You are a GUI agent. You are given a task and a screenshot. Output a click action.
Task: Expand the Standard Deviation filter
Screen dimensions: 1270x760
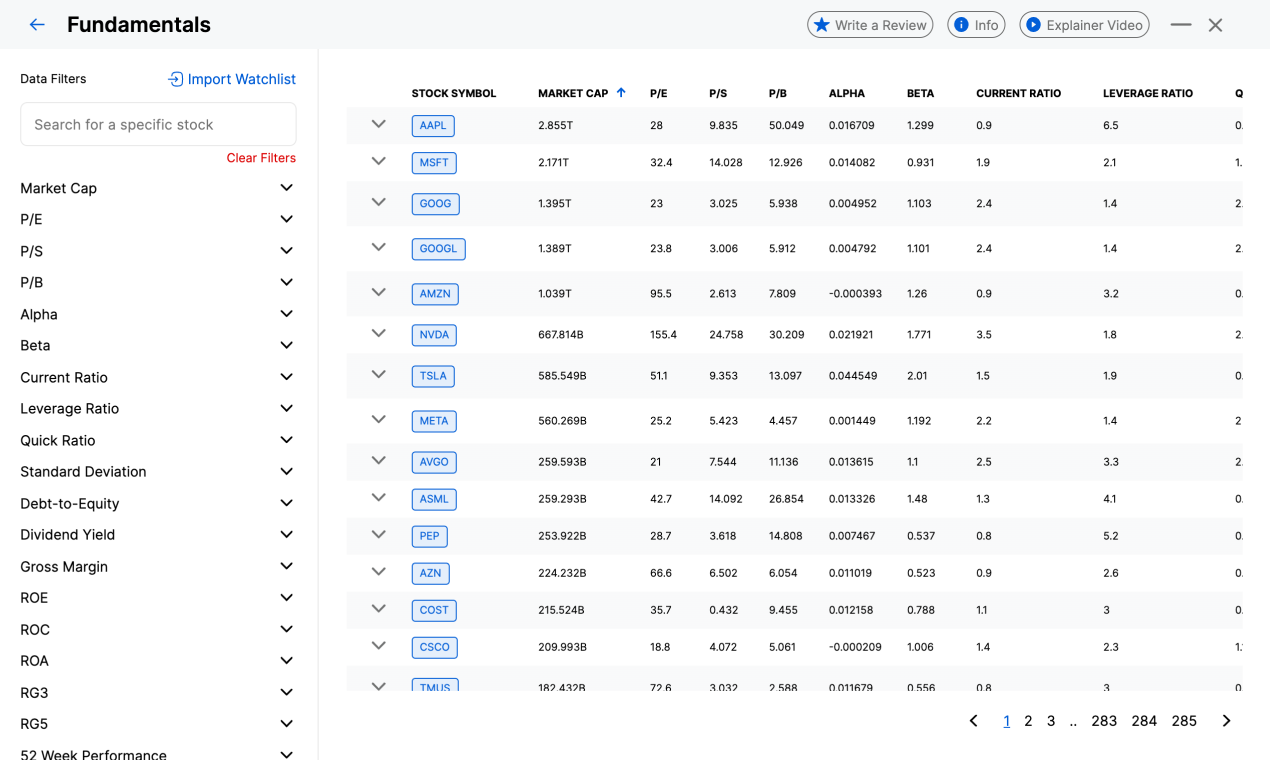pos(158,471)
